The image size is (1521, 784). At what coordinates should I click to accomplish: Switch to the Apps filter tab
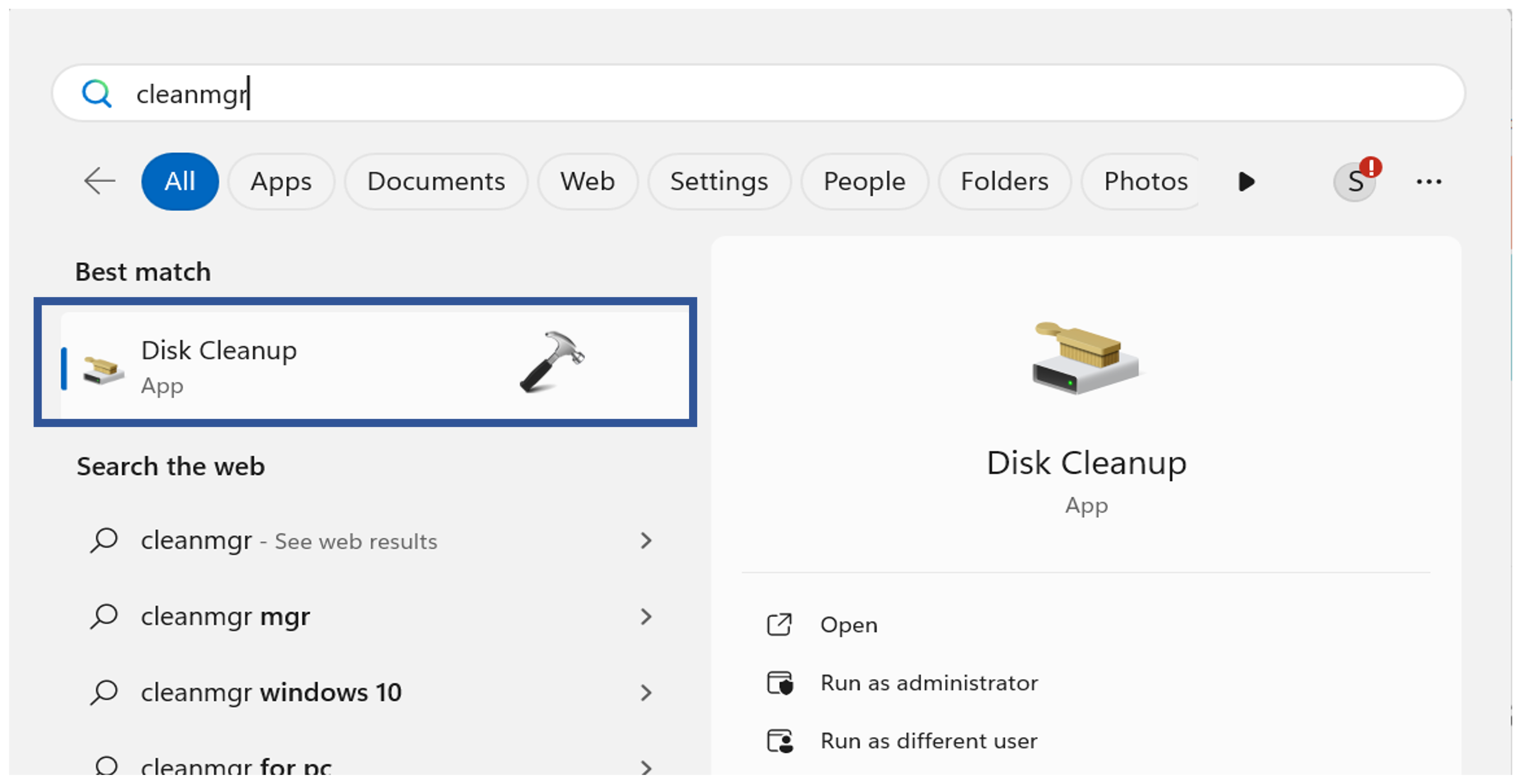pos(281,181)
